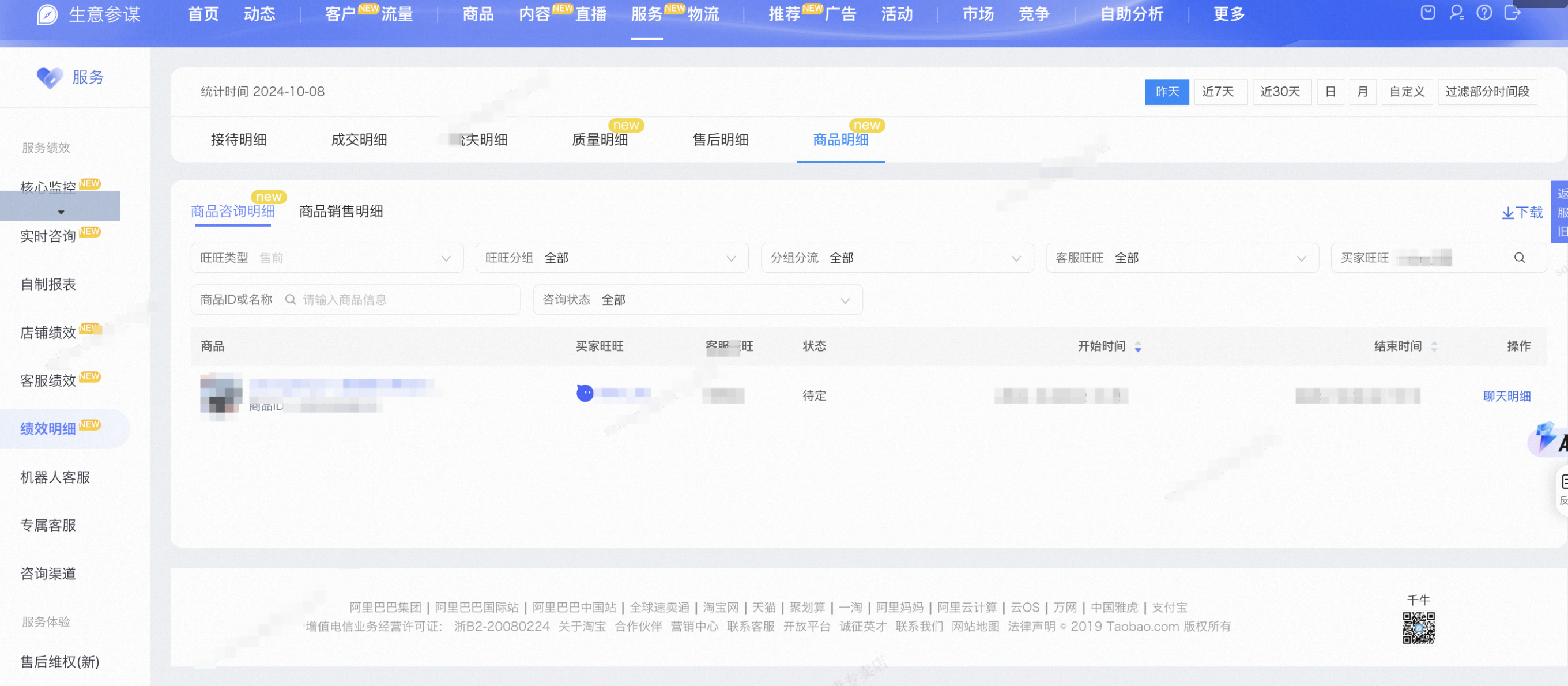Open the 商品 top menu

[x=478, y=14]
